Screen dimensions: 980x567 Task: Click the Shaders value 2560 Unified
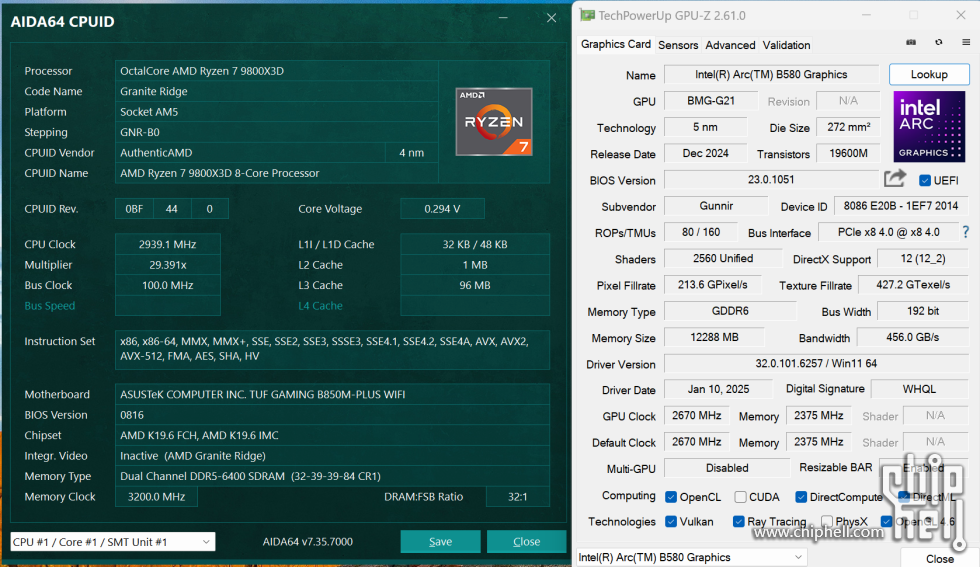pos(723,258)
